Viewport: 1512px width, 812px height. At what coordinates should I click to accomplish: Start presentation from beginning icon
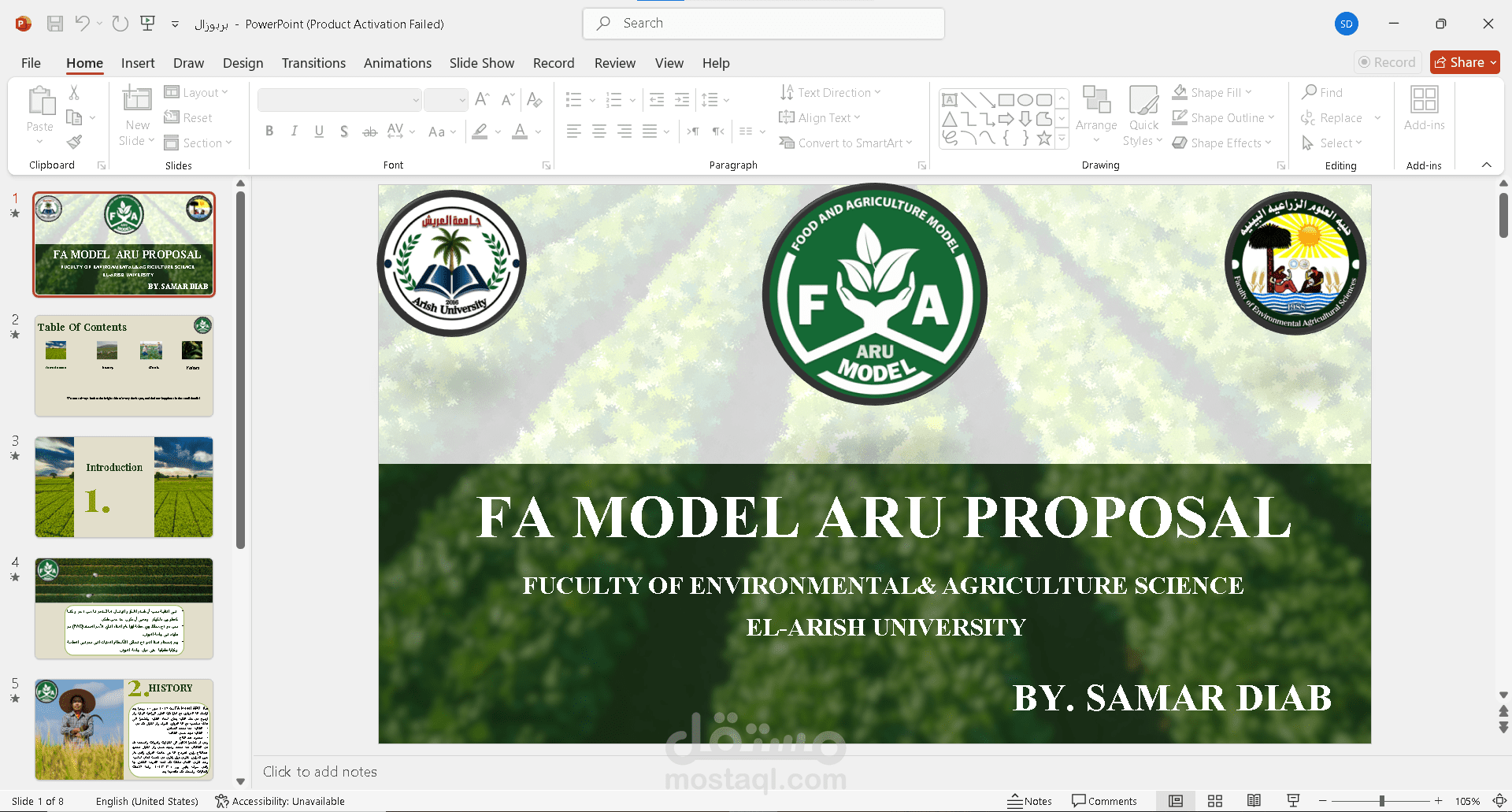(147, 24)
